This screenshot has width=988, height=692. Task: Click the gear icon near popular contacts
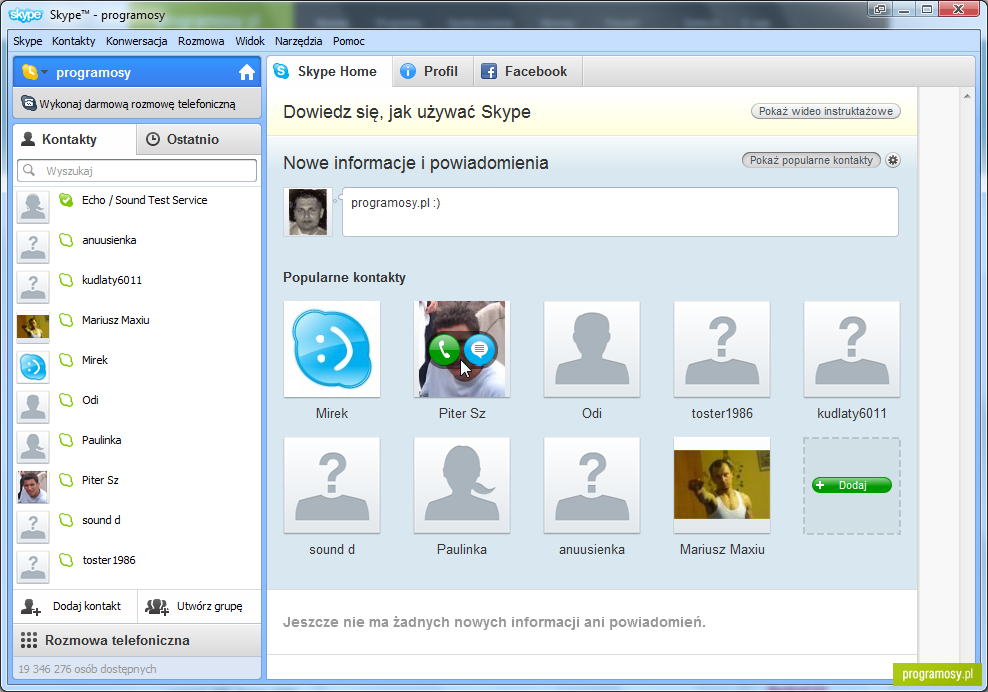coord(893,161)
